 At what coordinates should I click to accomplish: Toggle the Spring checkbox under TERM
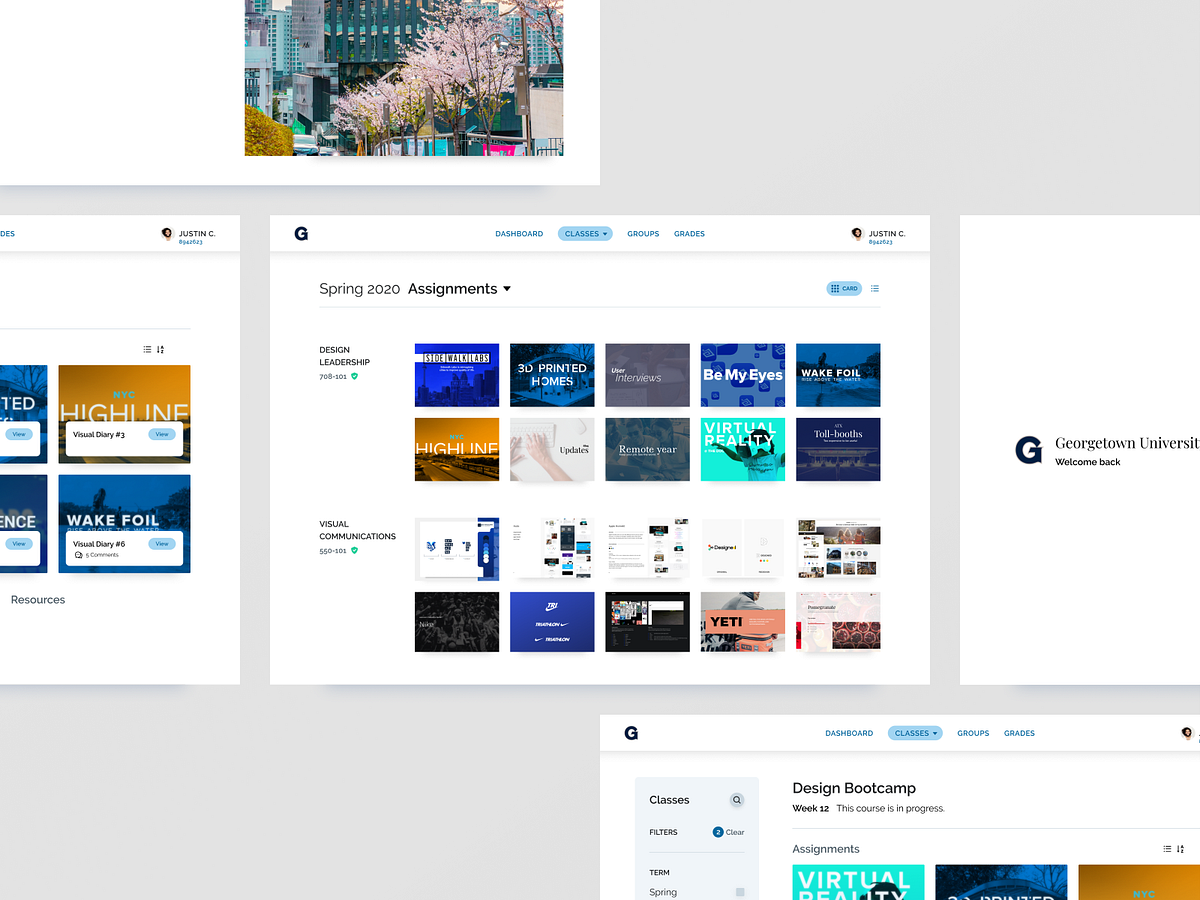[738, 891]
